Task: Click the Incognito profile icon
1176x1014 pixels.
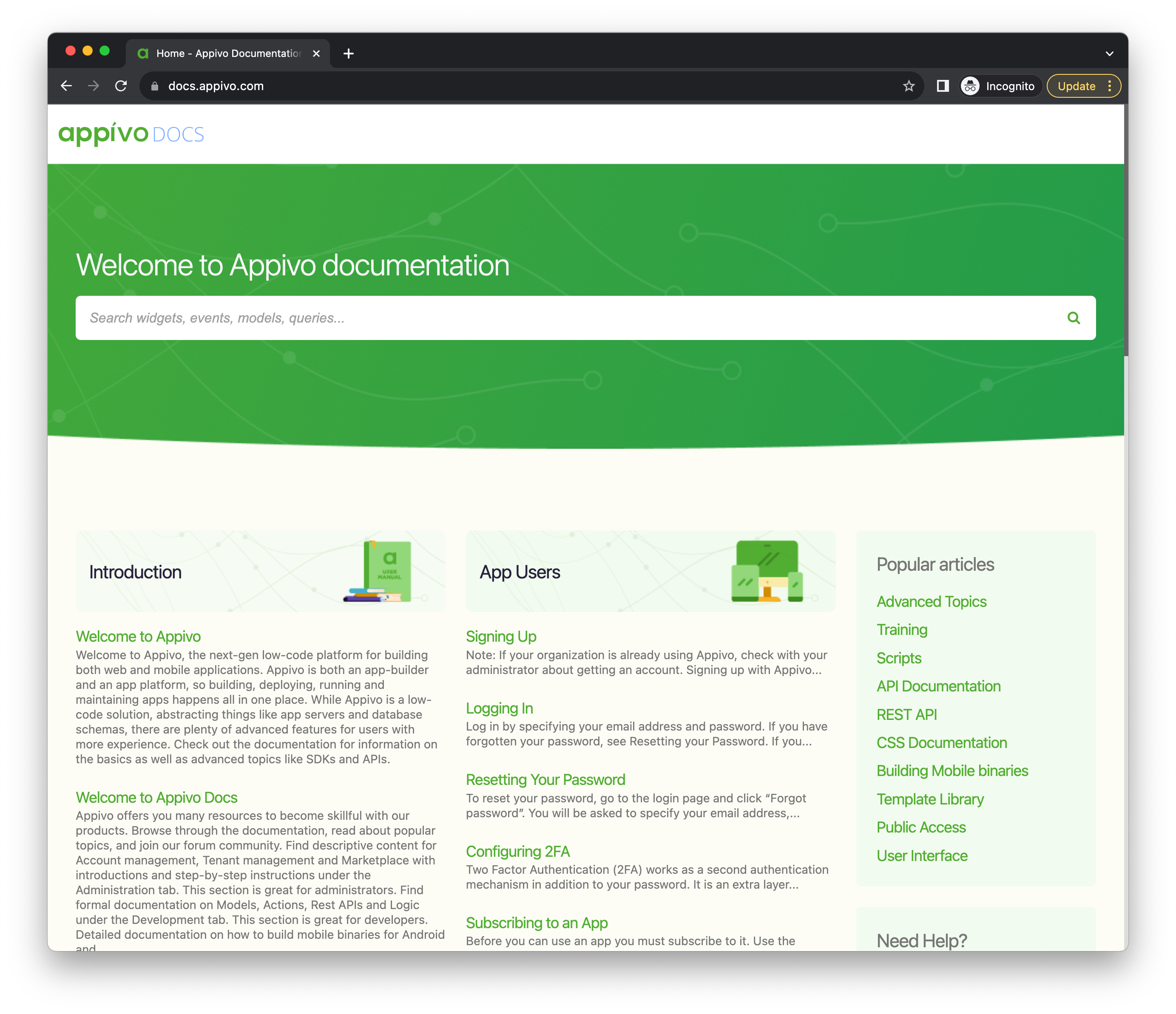Action: pyautogui.click(x=970, y=86)
